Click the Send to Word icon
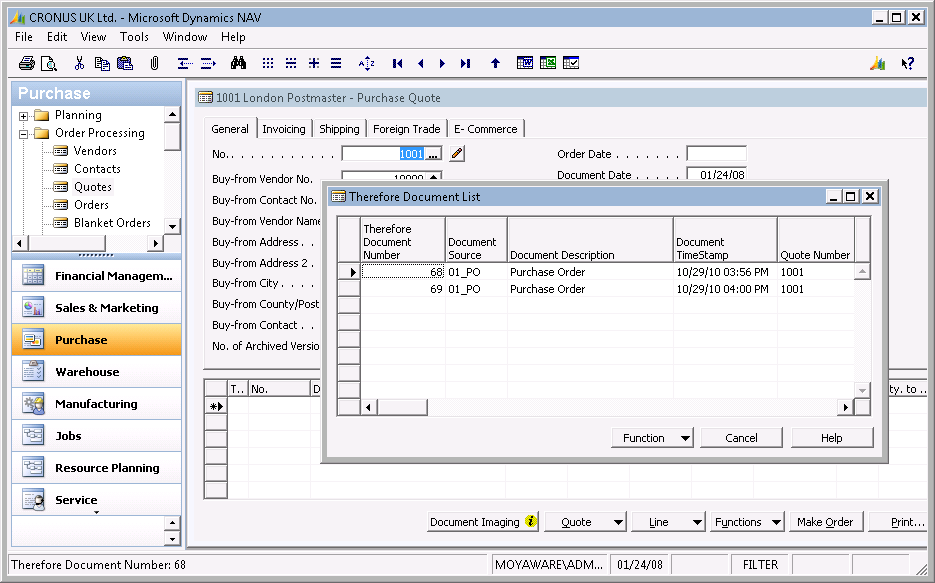This screenshot has width=935, height=583. click(x=525, y=63)
